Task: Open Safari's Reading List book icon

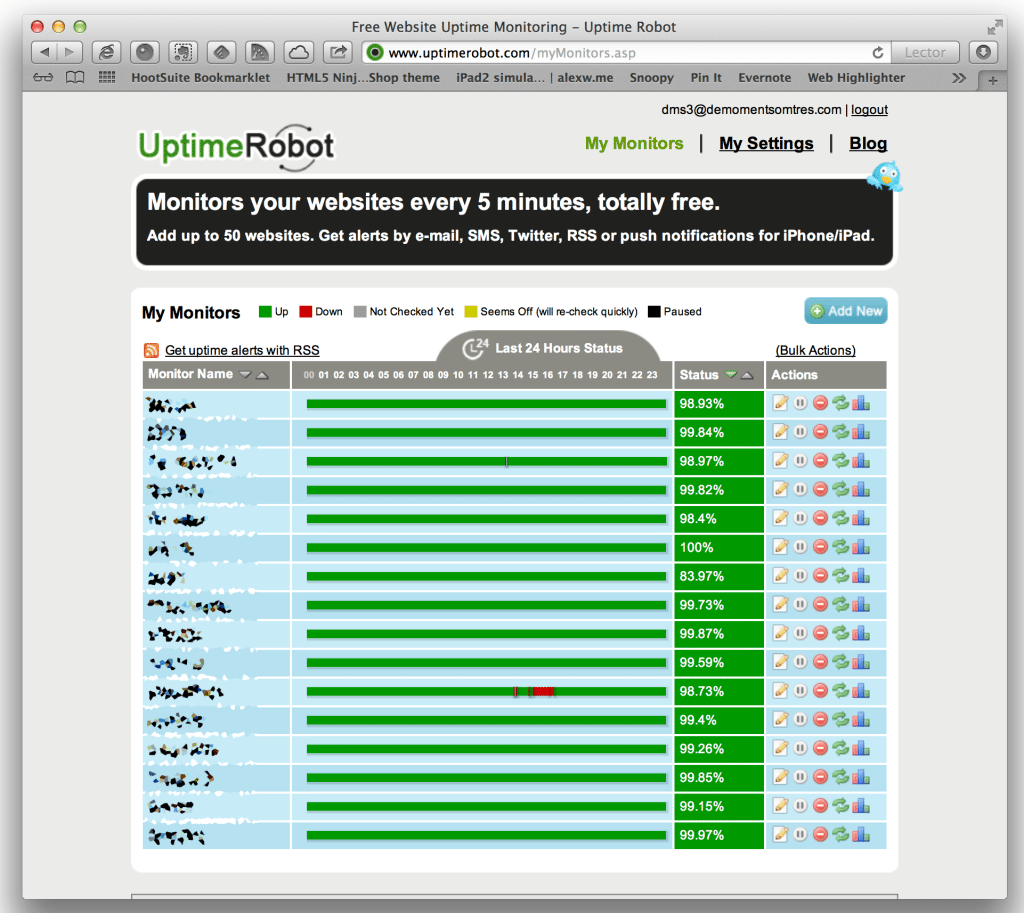Action: pyautogui.click(x=74, y=78)
